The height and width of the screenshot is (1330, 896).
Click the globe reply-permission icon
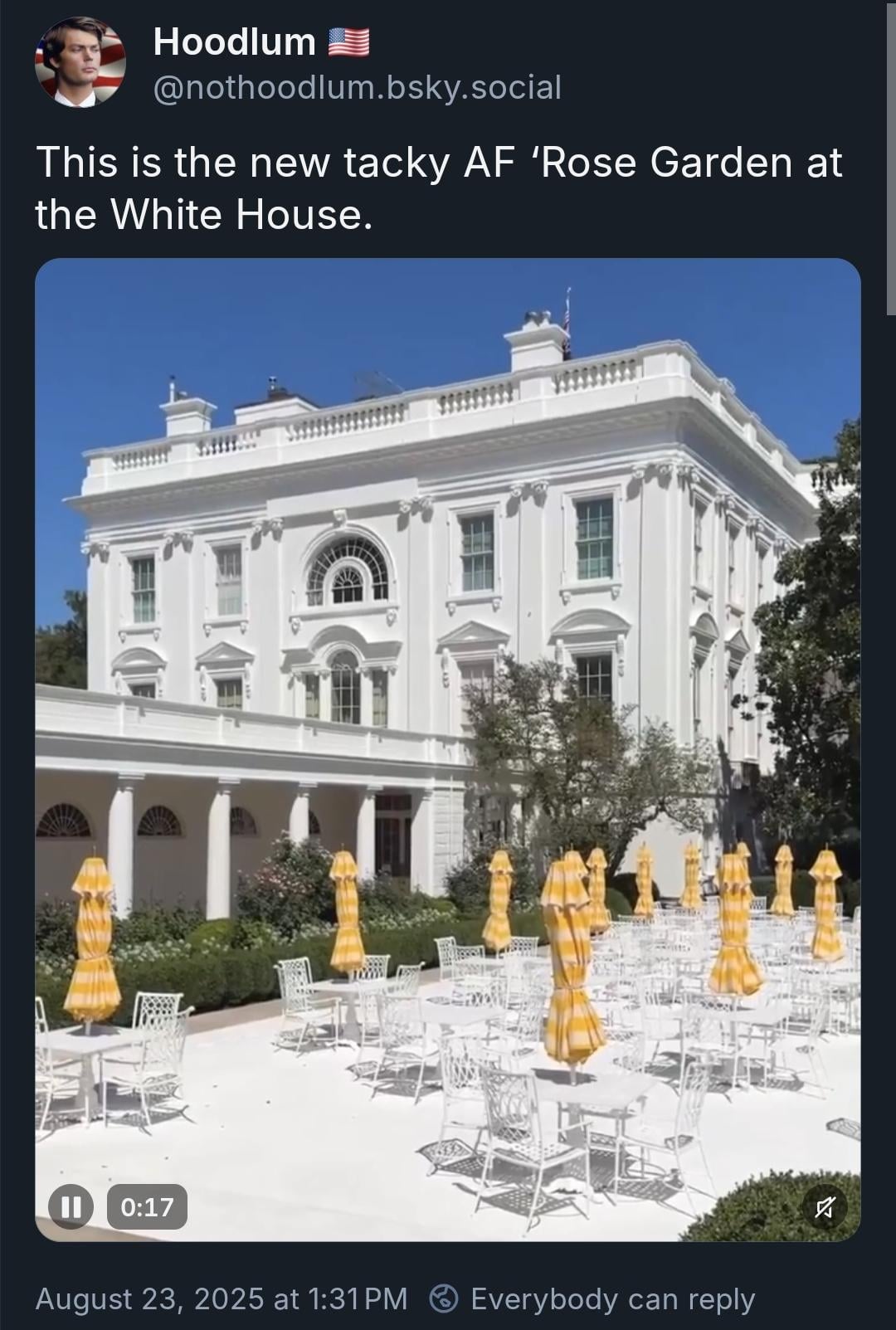click(445, 1298)
